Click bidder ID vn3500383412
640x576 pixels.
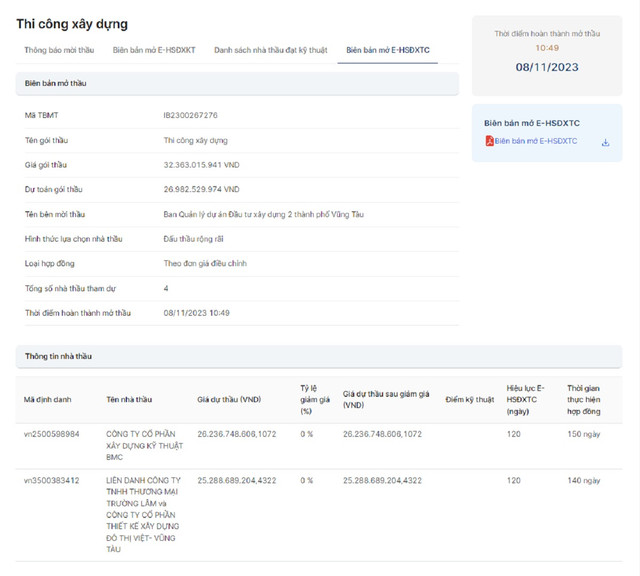53,481
